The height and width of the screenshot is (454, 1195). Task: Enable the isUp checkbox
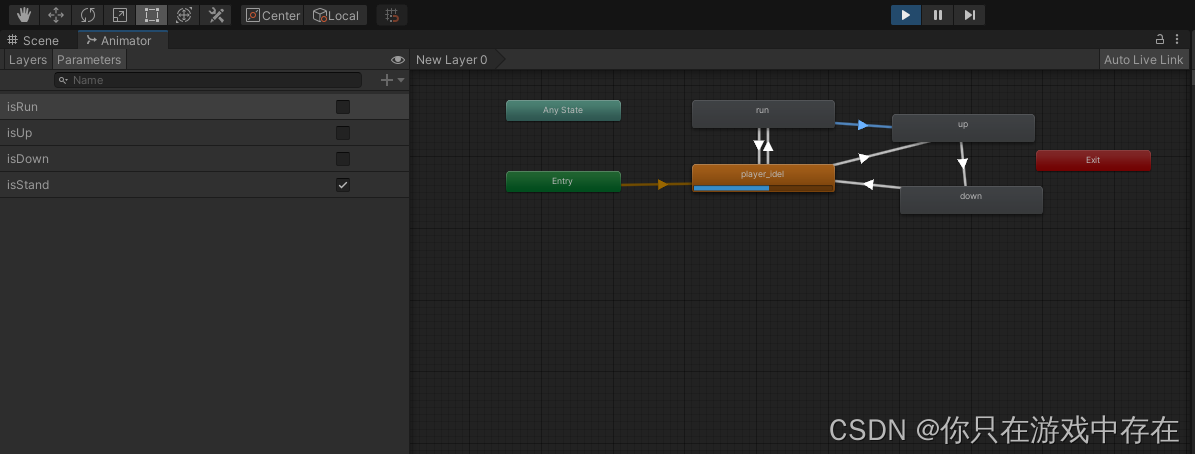(x=343, y=133)
